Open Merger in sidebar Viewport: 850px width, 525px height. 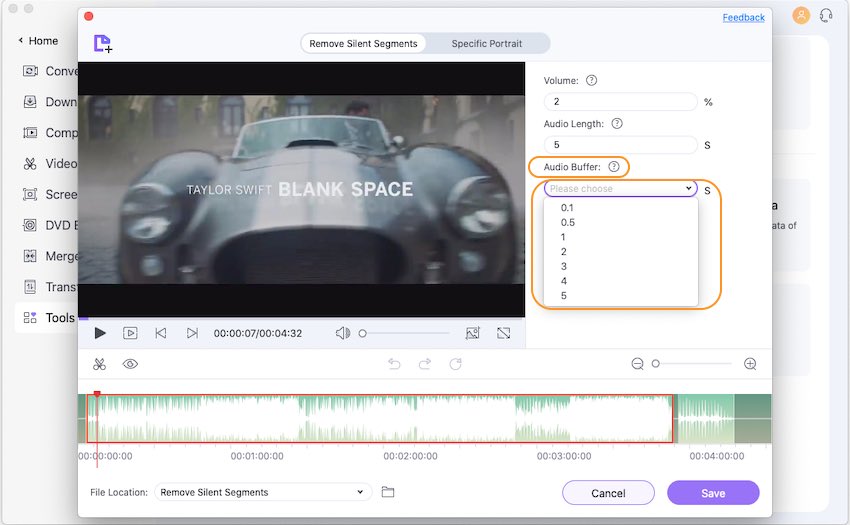click(x=50, y=256)
